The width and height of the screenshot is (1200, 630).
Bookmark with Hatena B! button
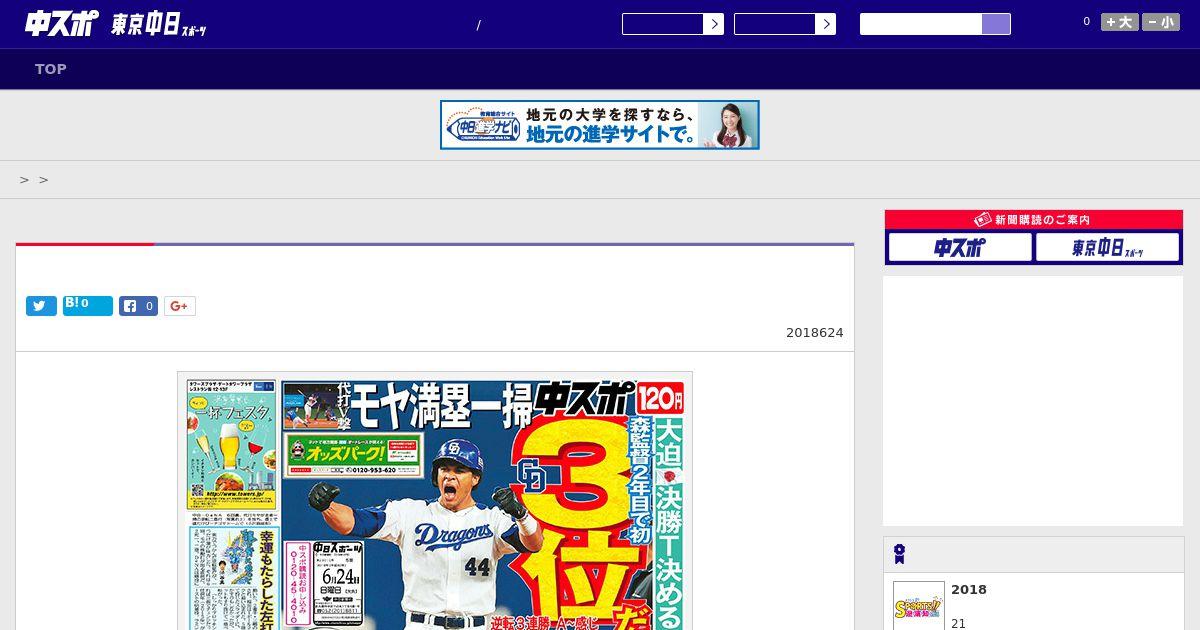(x=88, y=306)
